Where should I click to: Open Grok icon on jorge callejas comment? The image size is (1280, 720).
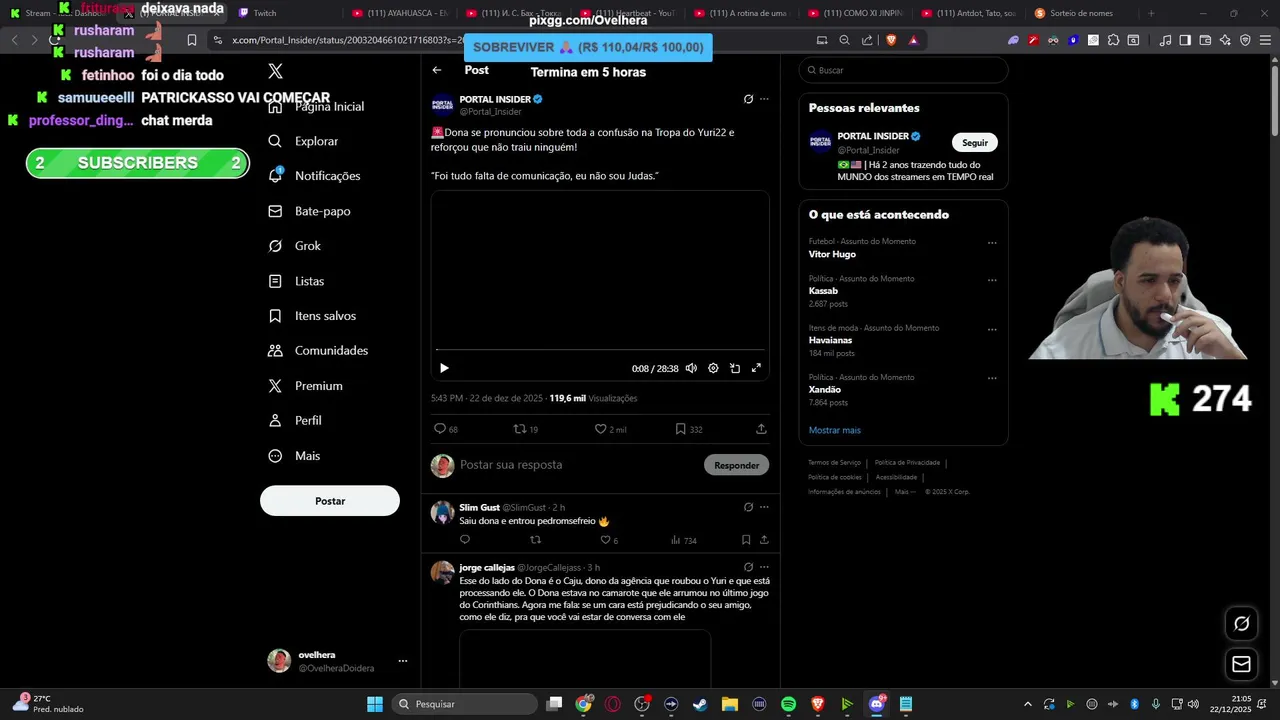(x=748, y=567)
